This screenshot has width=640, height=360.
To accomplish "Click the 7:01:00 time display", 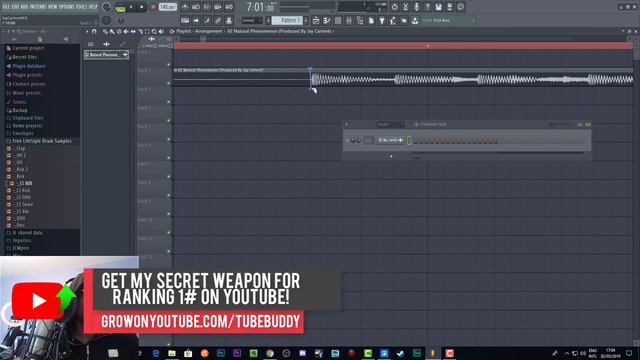I will 261,7.
